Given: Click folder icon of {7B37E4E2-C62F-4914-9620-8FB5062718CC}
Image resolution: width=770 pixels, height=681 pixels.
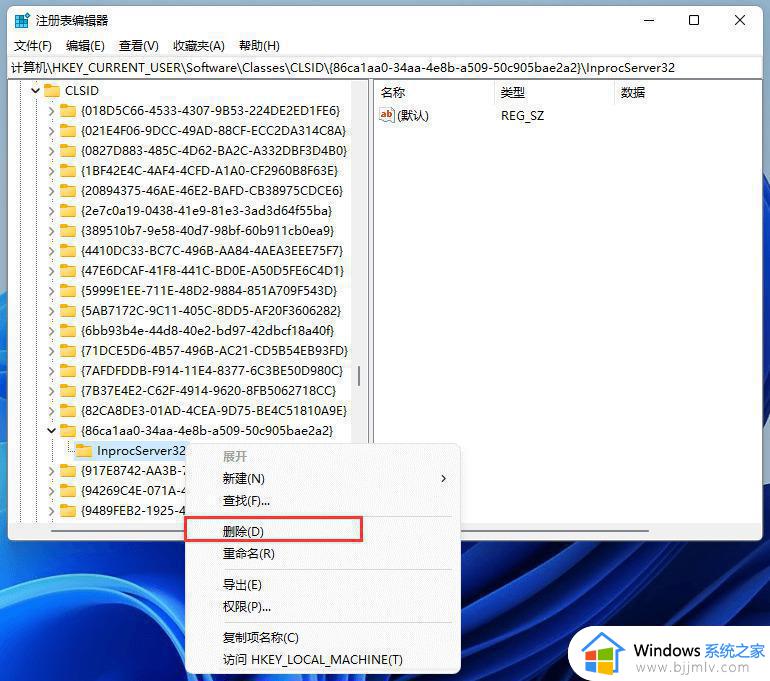Looking at the screenshot, I should pos(68,390).
